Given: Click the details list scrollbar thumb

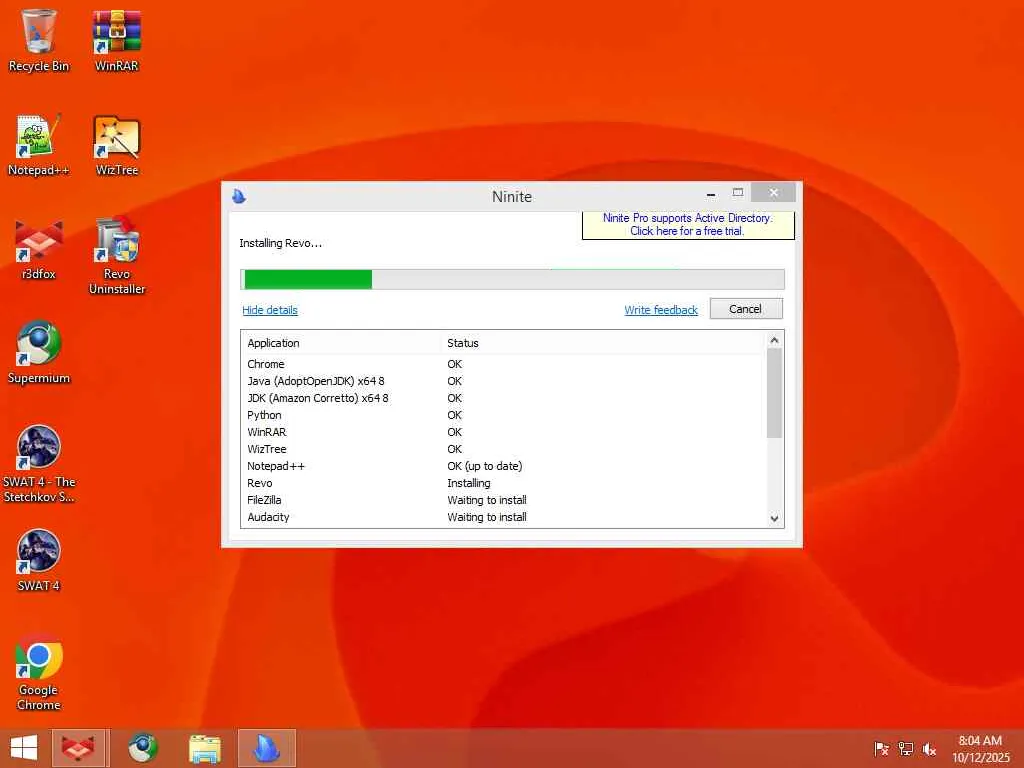Looking at the screenshot, I should 775,393.
